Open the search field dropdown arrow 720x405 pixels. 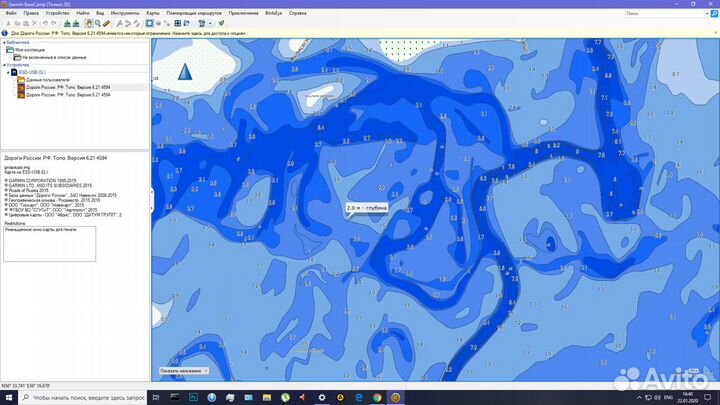[707, 14]
